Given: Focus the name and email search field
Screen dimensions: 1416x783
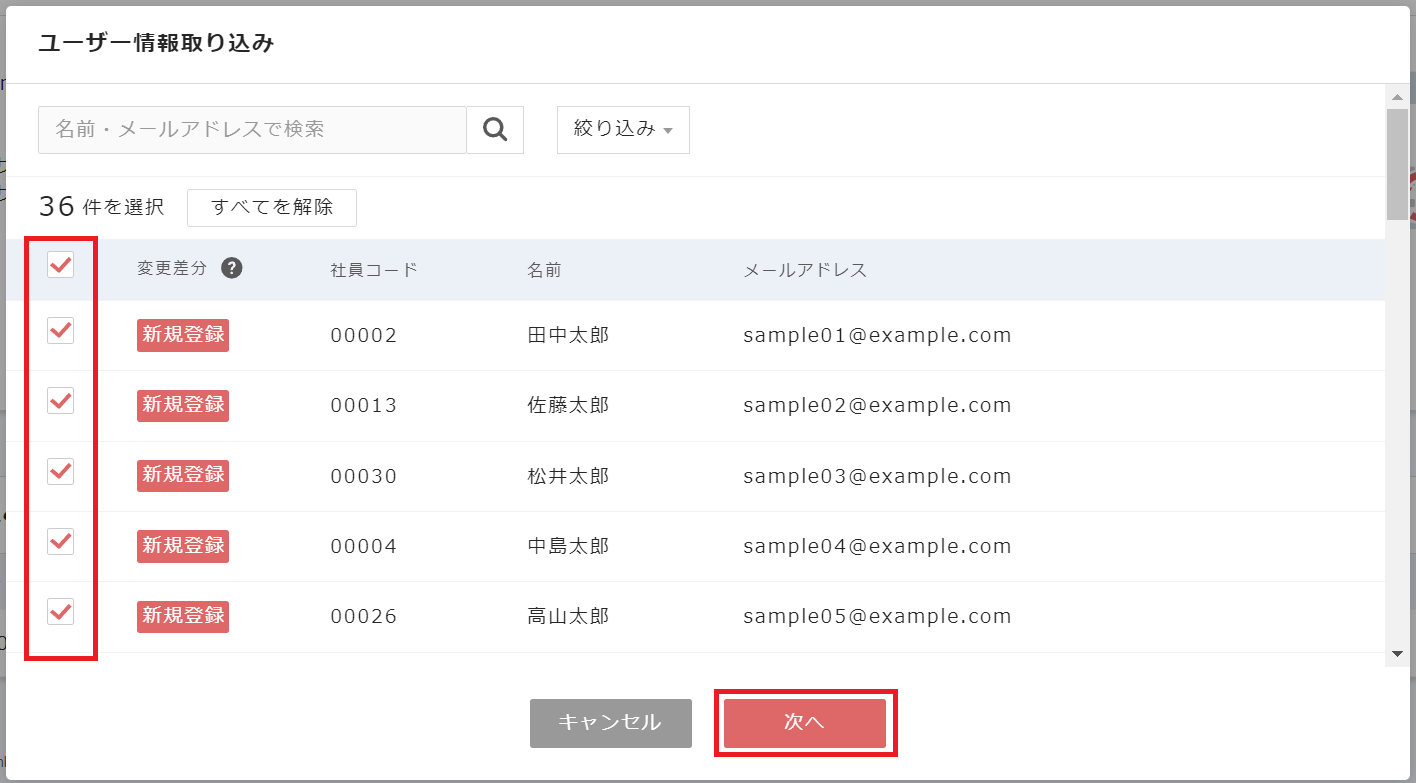Looking at the screenshot, I should coord(252,129).
